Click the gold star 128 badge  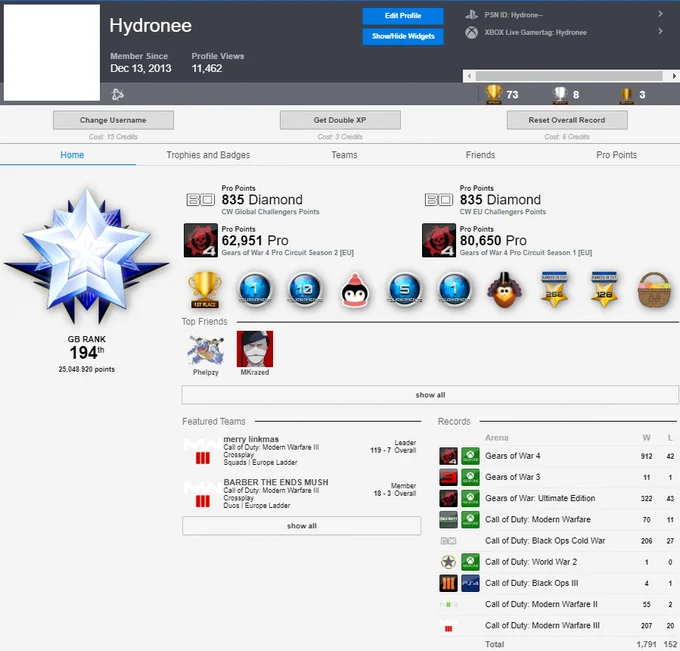(x=604, y=289)
